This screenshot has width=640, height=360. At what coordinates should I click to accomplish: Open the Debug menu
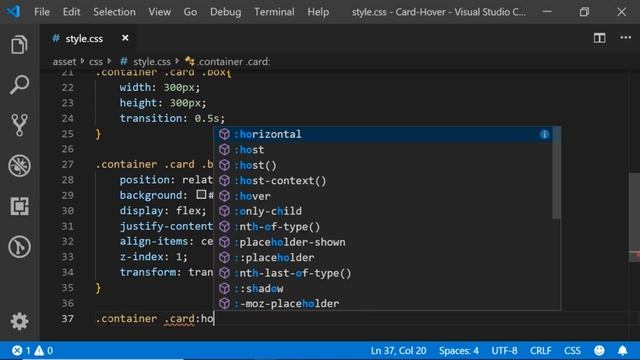[x=225, y=12]
